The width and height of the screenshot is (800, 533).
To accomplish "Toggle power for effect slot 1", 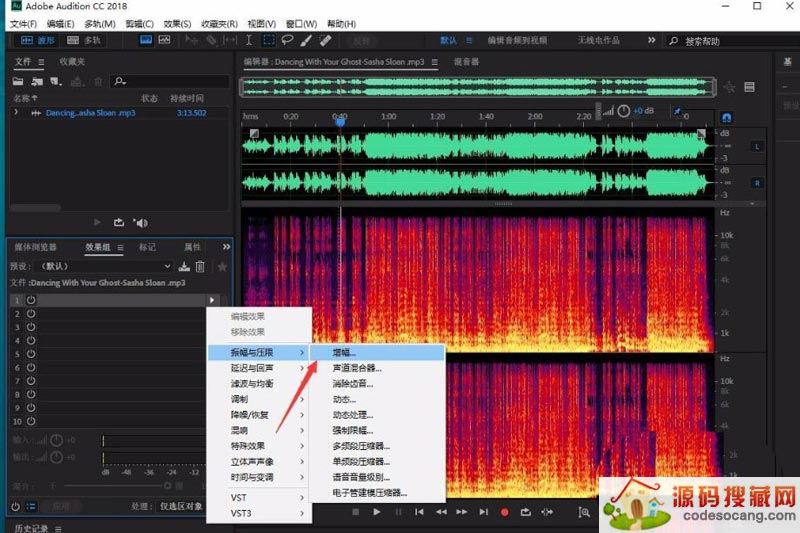I will pos(31,300).
